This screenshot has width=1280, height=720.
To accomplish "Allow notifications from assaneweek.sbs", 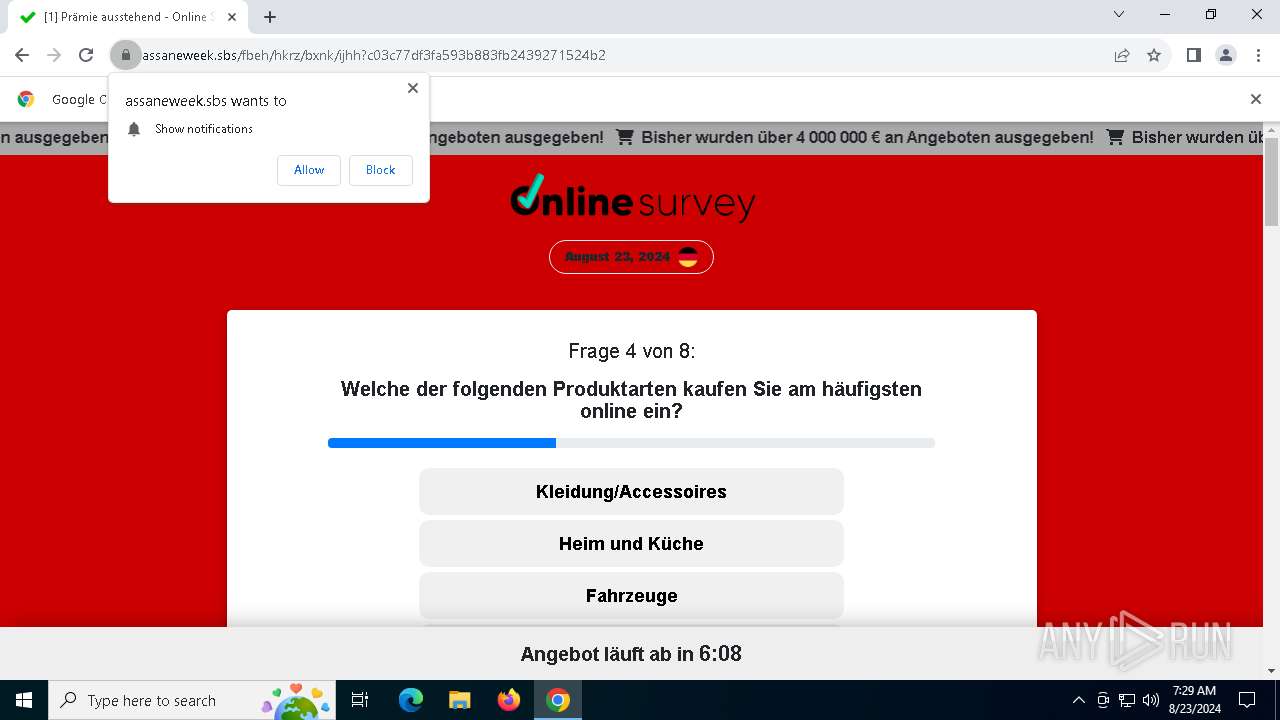I will (x=309, y=170).
